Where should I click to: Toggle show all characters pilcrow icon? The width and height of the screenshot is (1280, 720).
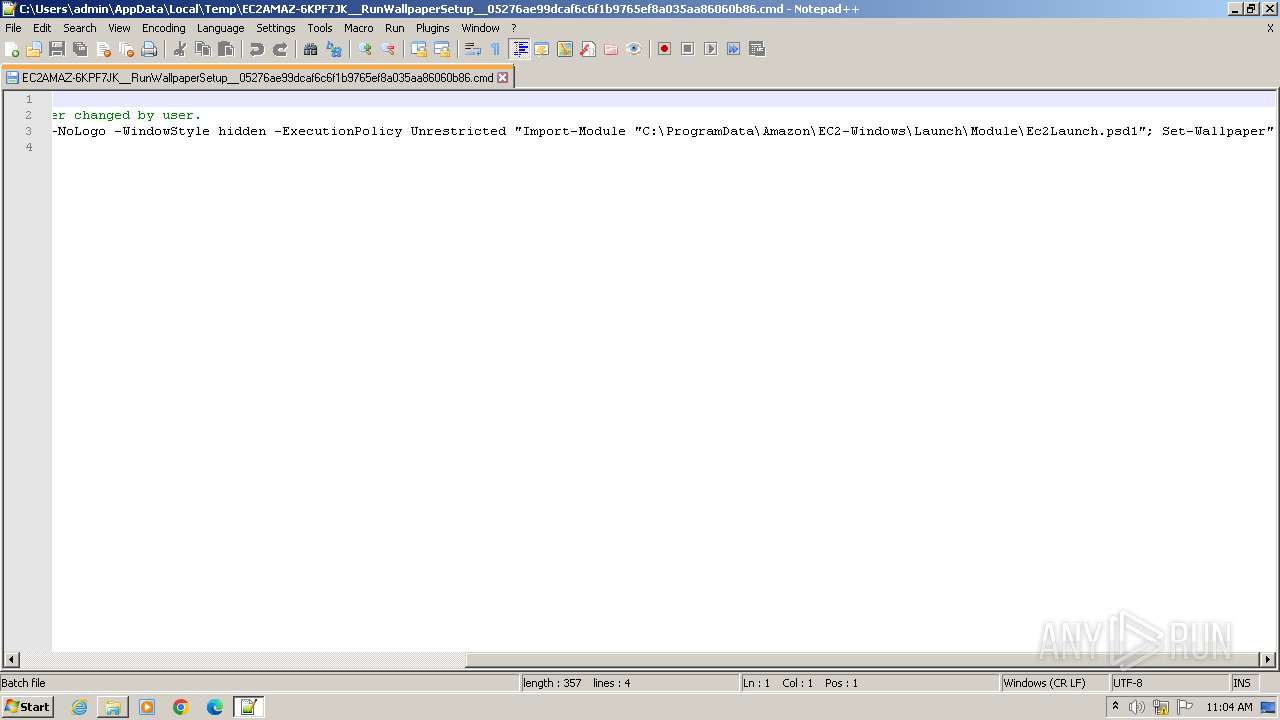[x=496, y=49]
